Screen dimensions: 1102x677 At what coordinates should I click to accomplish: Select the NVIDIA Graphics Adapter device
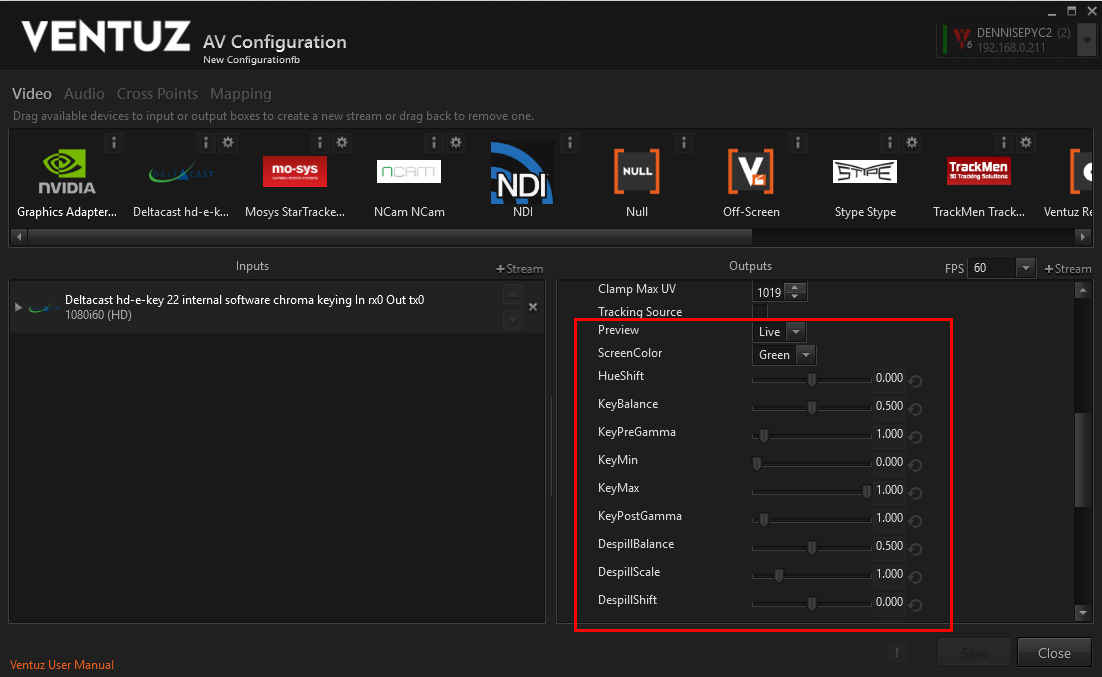click(67, 174)
